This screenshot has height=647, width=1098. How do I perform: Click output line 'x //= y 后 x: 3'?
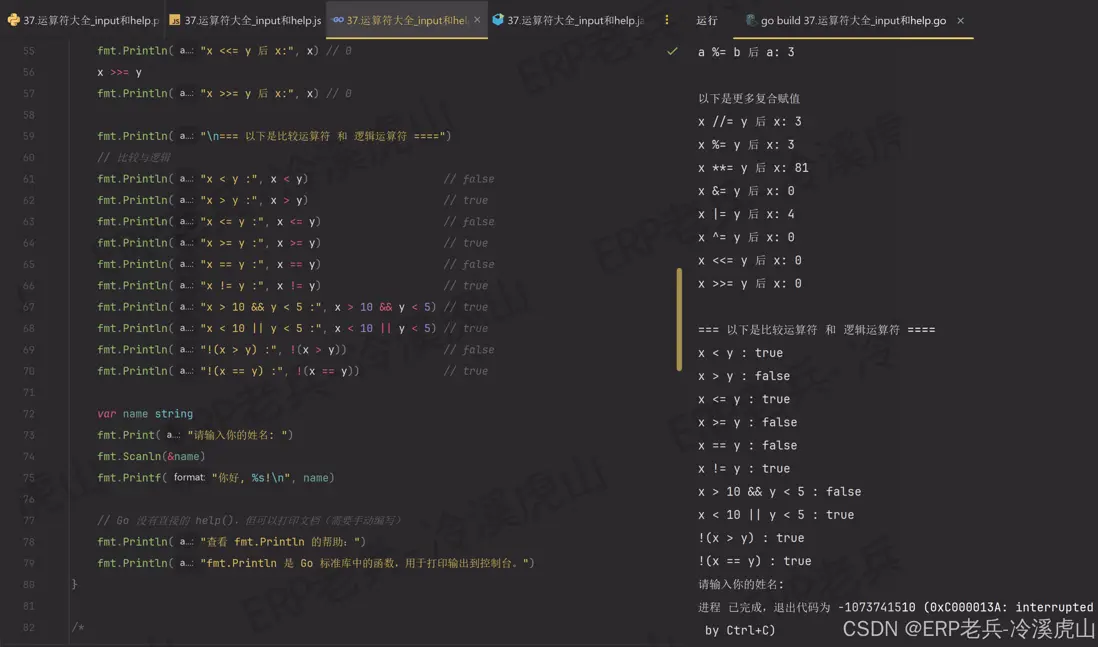[x=749, y=121]
